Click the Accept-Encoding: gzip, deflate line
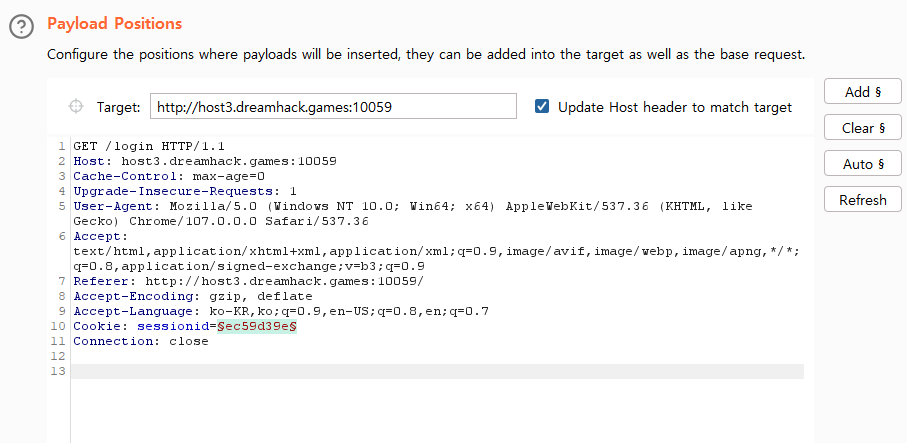The height and width of the screenshot is (443, 907). pos(193,297)
